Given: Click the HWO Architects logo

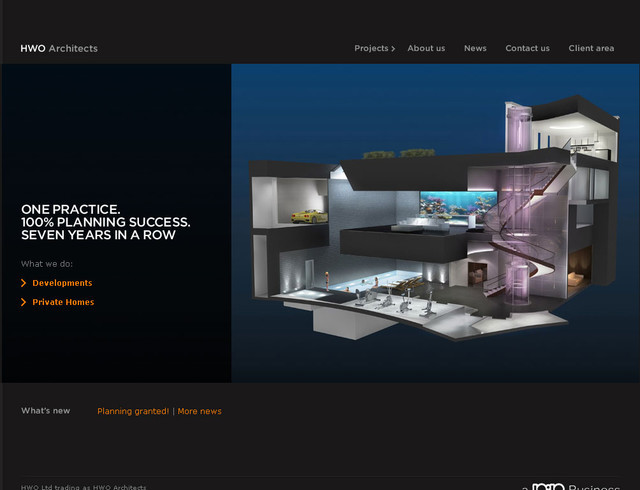Looking at the screenshot, I should click(59, 48).
